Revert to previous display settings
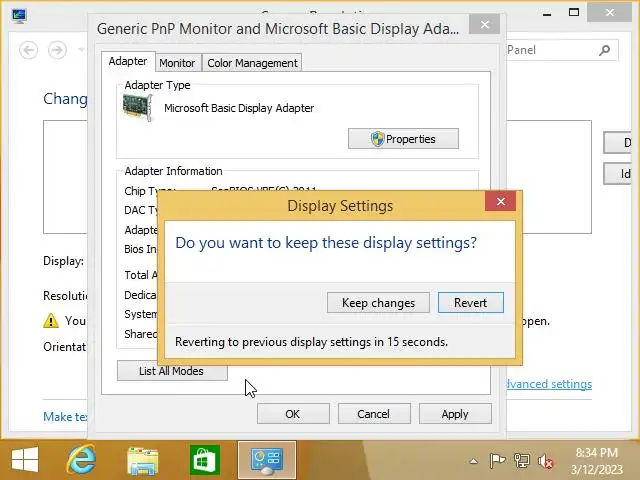Image resolution: width=640 pixels, height=480 pixels. pos(471,303)
